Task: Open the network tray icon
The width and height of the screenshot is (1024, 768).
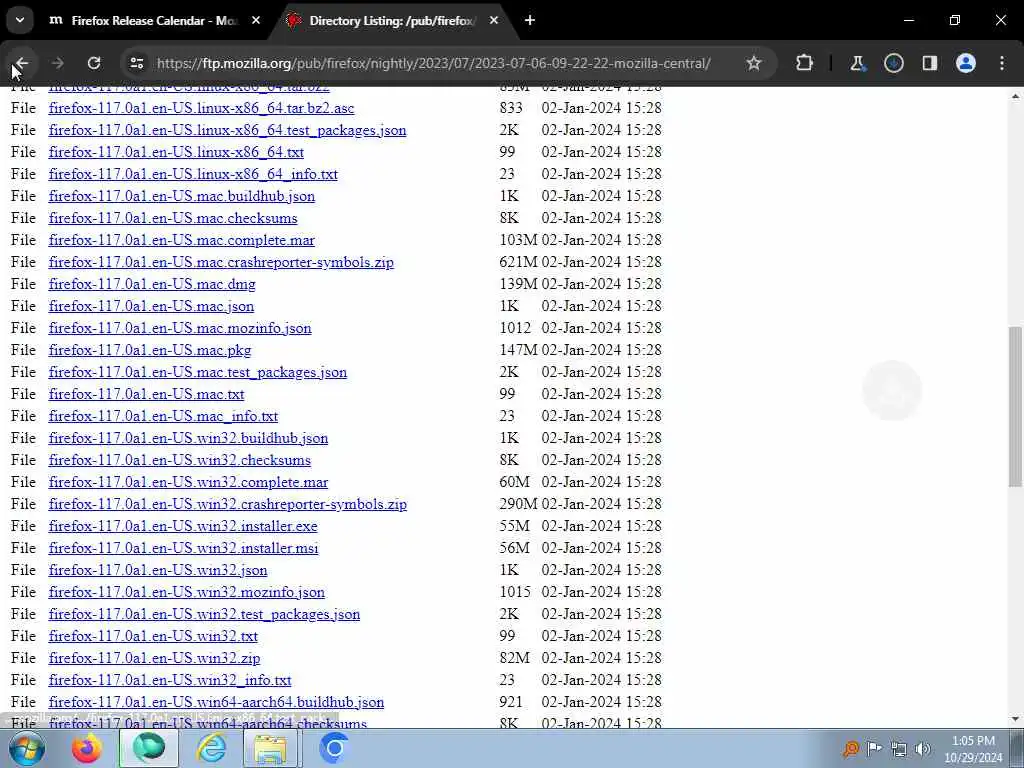Action: click(x=899, y=749)
